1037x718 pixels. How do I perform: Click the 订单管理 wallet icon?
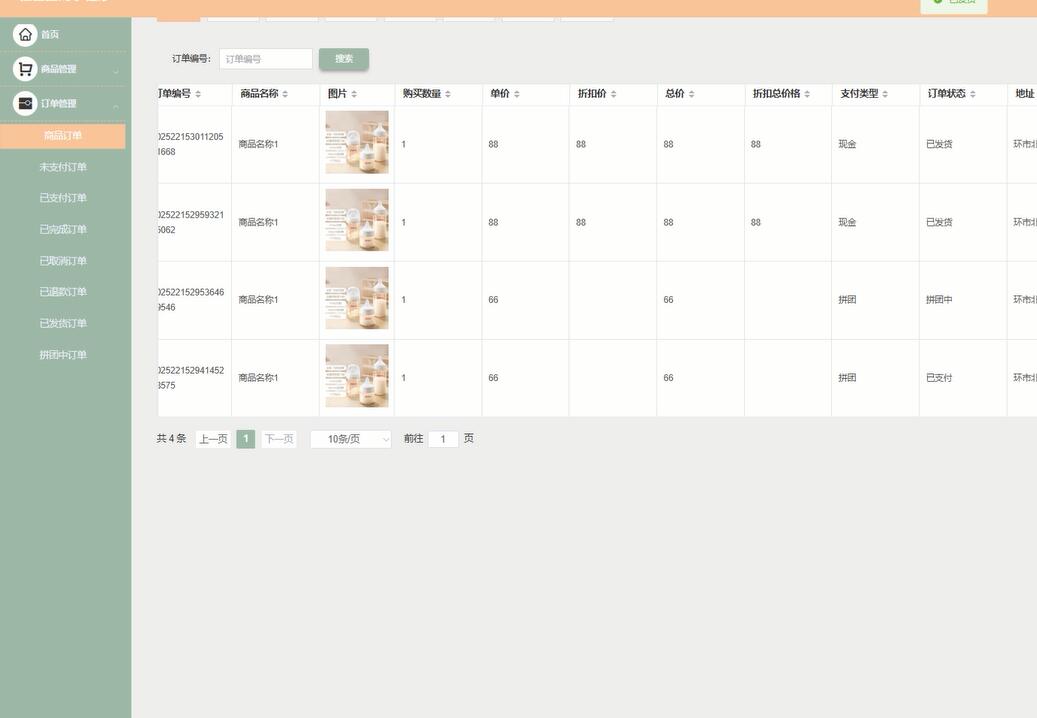pos(25,104)
